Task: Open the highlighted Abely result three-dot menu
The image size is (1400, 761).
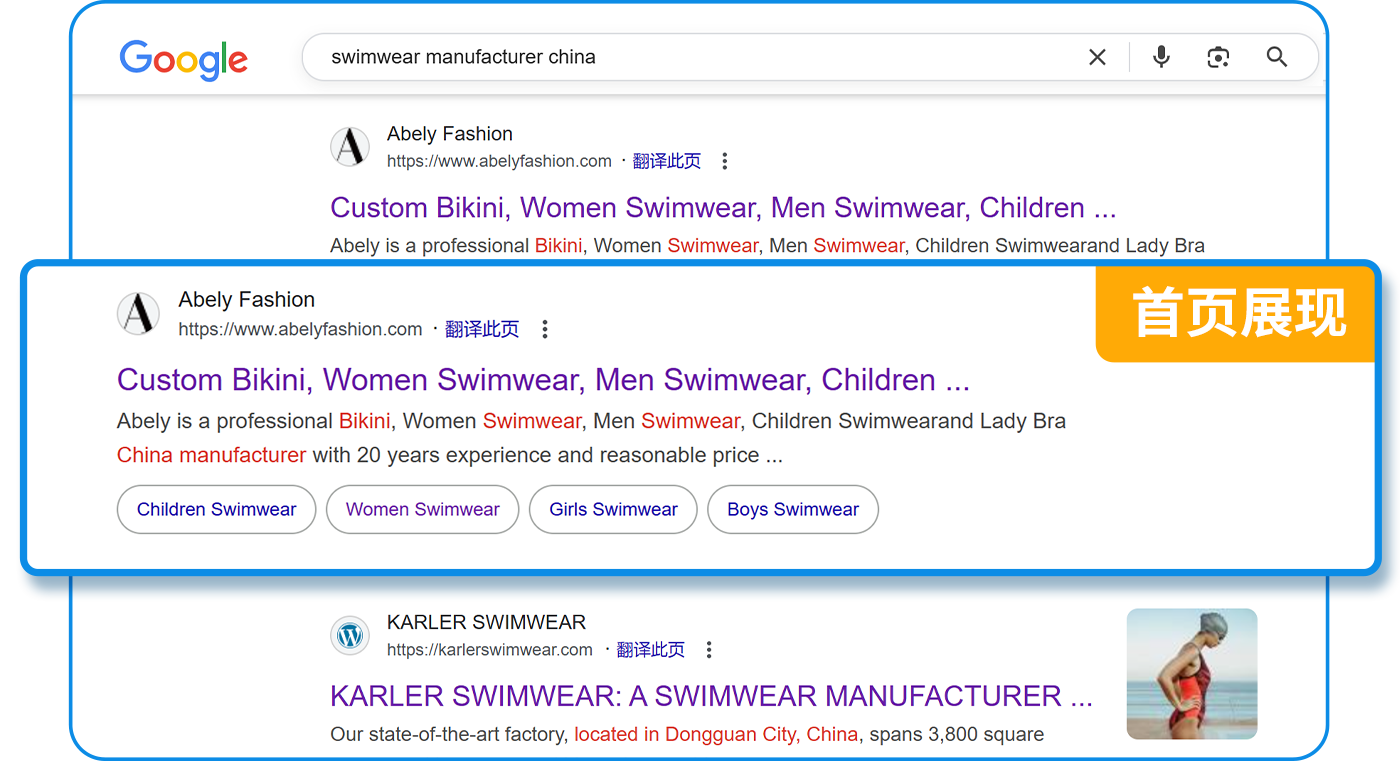Action: (x=545, y=329)
